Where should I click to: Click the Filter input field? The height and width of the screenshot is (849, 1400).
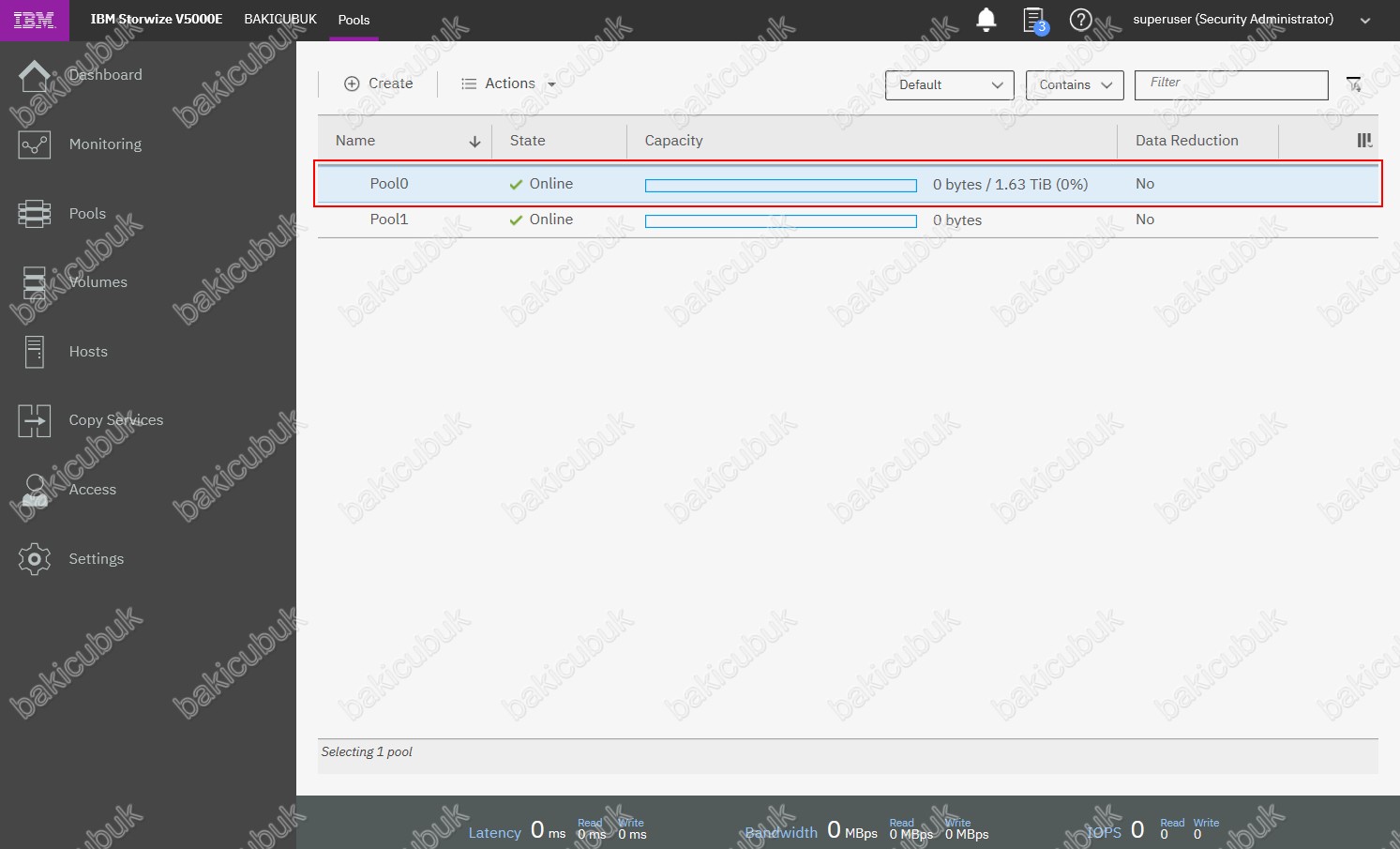click(1231, 84)
